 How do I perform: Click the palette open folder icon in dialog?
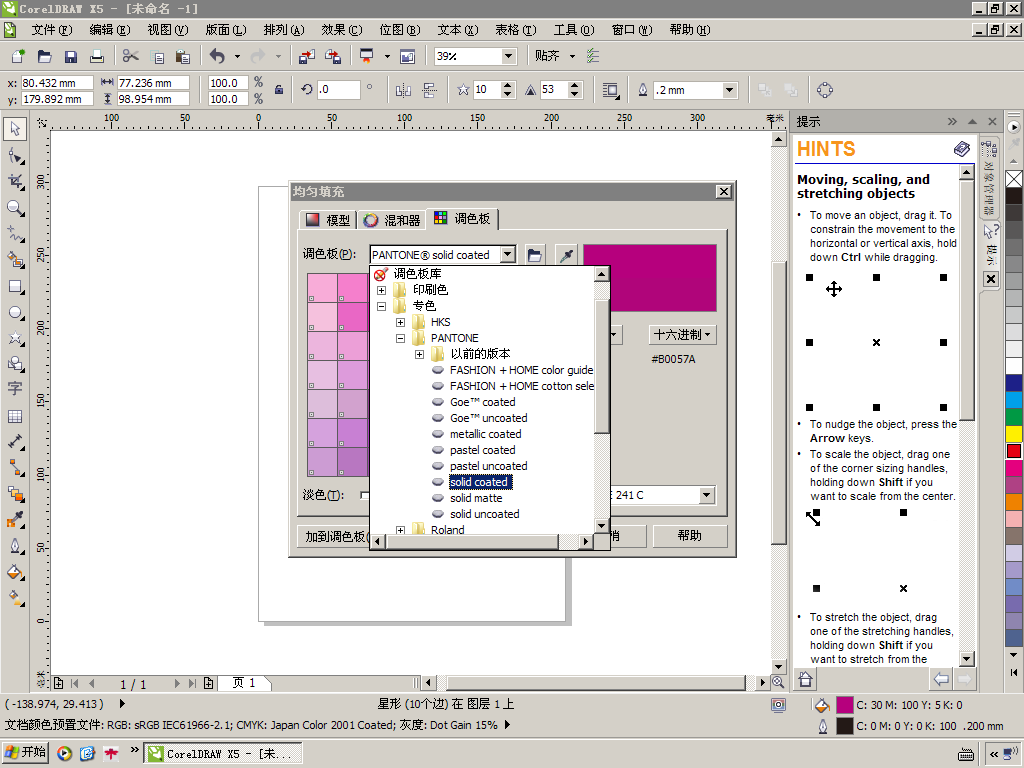[x=534, y=255]
